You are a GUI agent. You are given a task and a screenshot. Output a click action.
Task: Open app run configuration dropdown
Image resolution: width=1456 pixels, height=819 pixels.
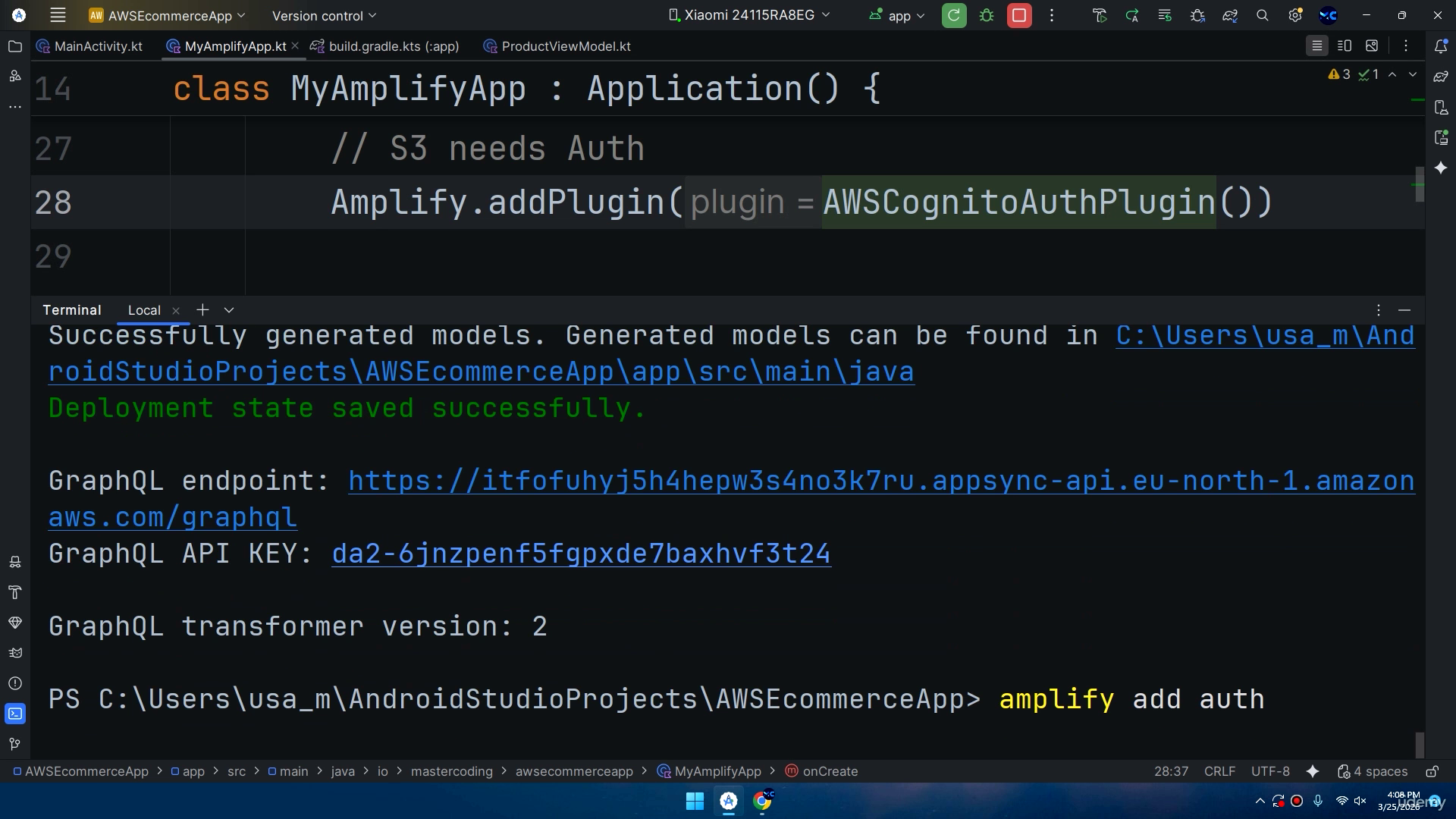click(897, 15)
